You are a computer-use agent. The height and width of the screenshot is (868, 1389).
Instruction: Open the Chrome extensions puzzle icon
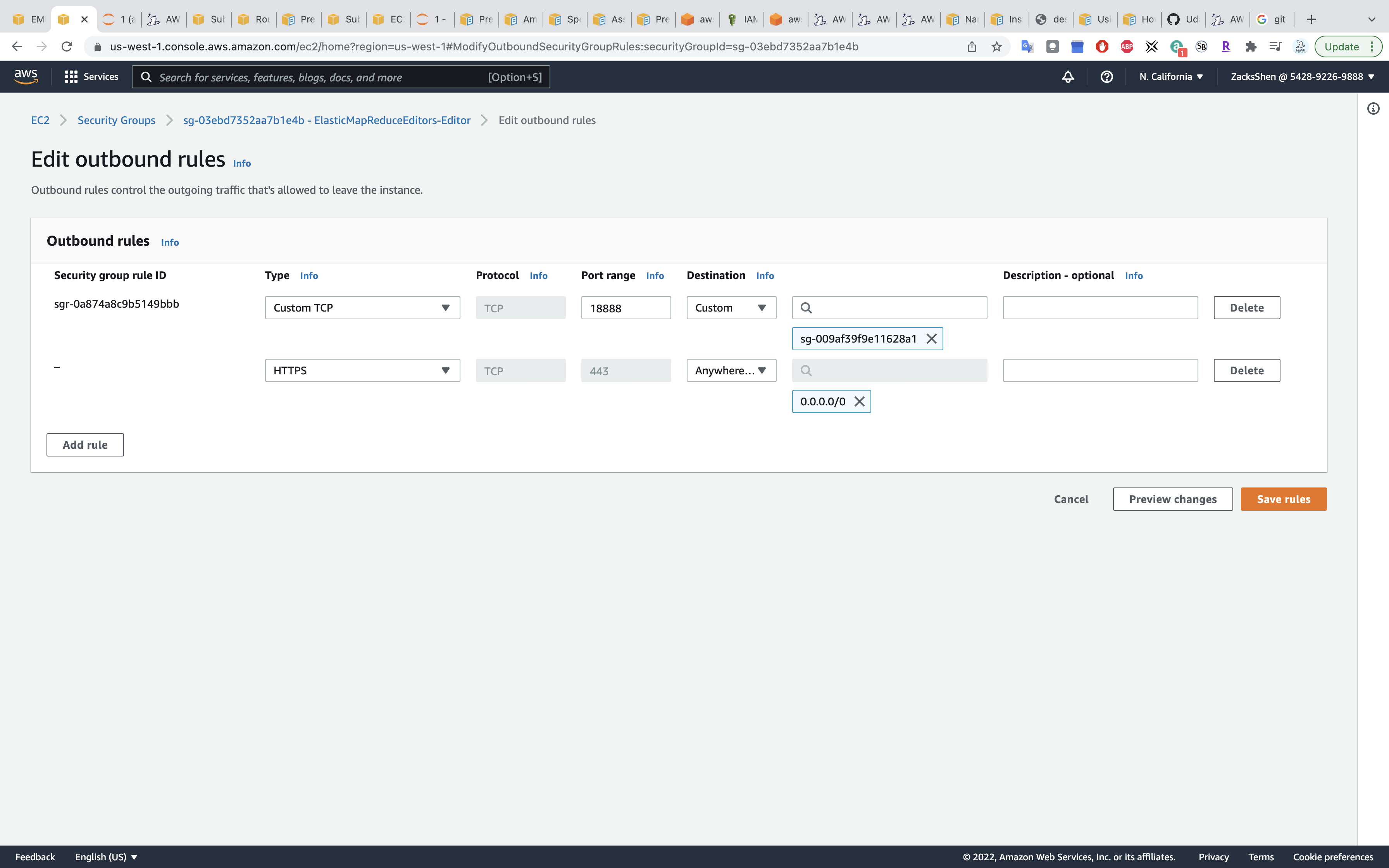pos(1251,47)
